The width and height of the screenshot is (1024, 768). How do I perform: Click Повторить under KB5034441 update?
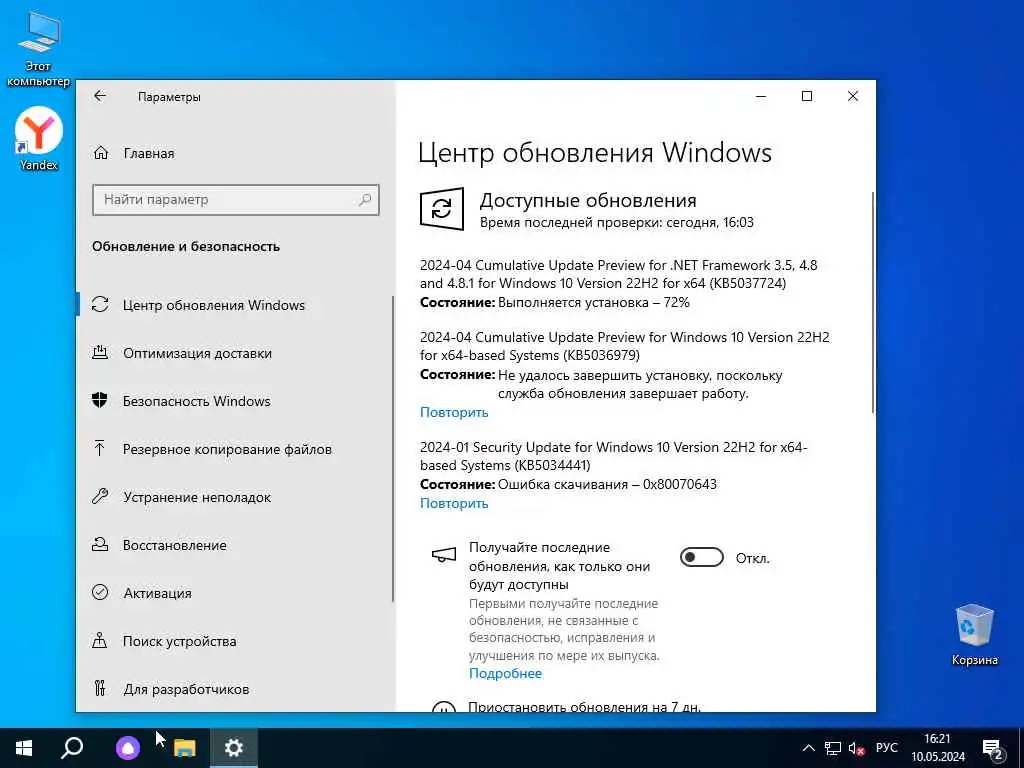(x=454, y=503)
